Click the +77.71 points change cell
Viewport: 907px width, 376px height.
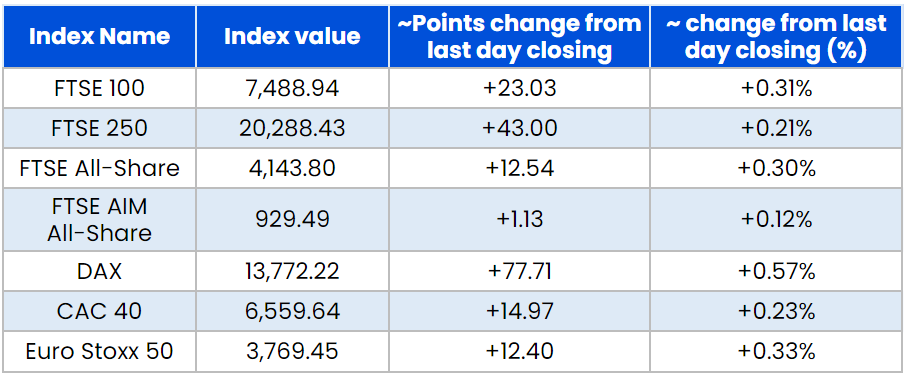[519, 271]
